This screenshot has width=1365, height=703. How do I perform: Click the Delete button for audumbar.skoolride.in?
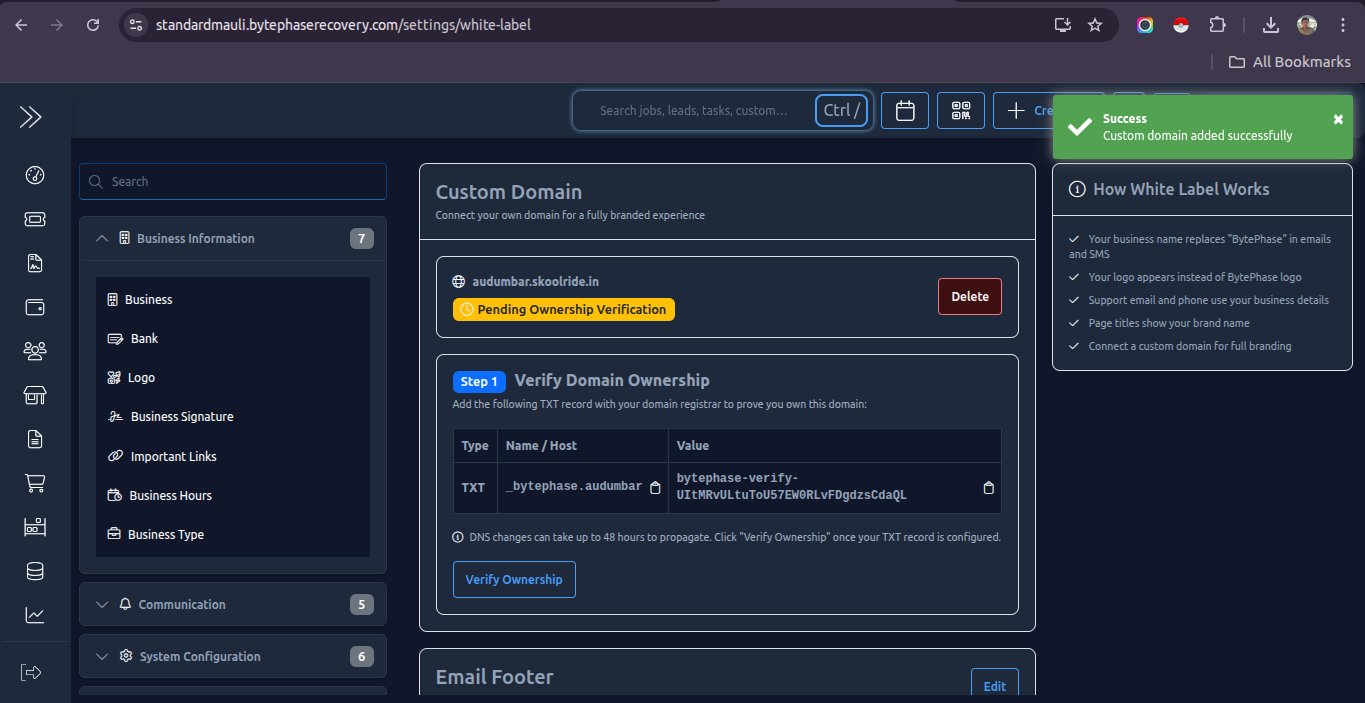pos(969,296)
